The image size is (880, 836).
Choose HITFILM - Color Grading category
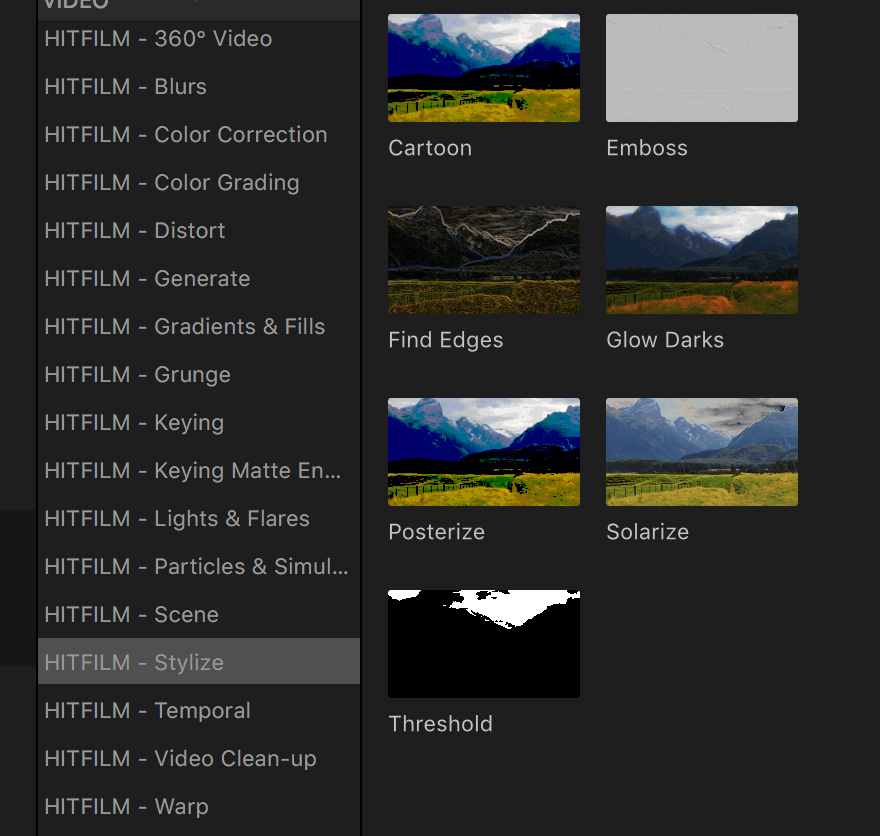pos(199,183)
